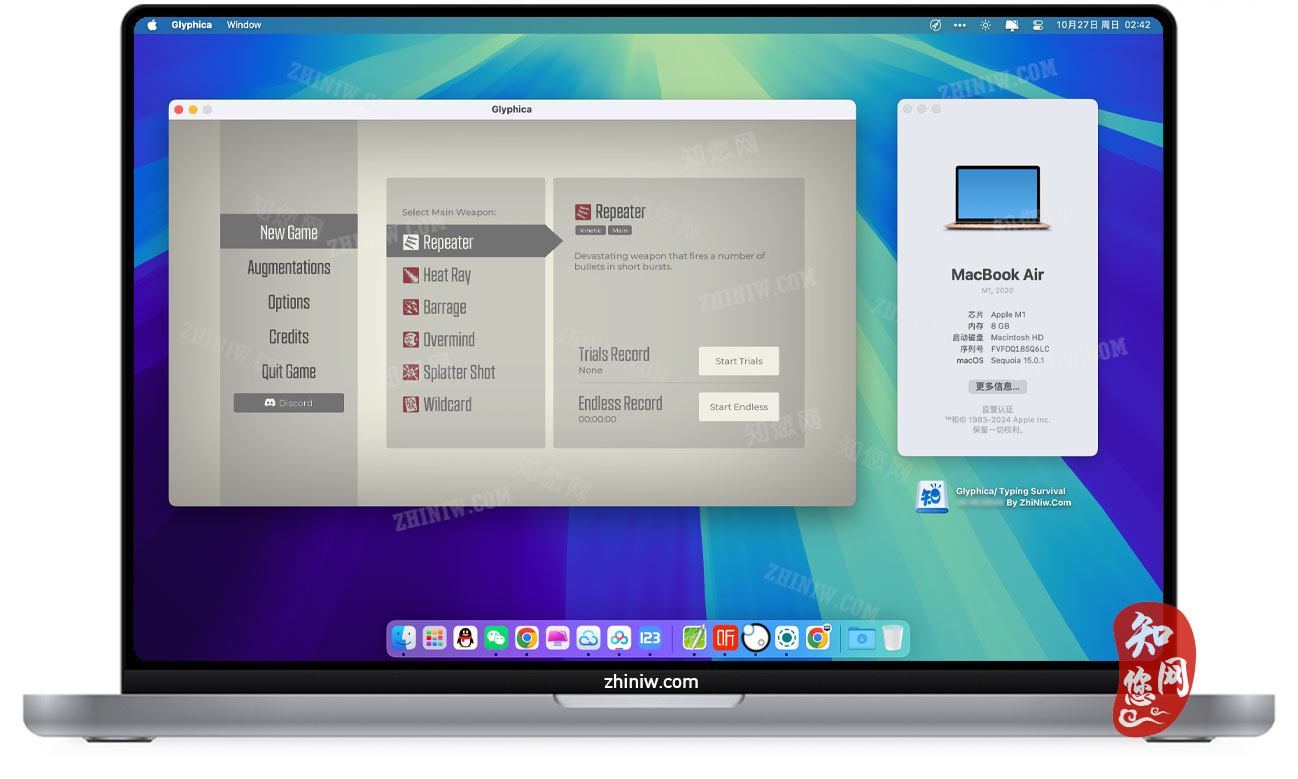This screenshot has width=1298, height=779.
Task: Click screen mirroring icon in menu bar
Action: point(1012,25)
